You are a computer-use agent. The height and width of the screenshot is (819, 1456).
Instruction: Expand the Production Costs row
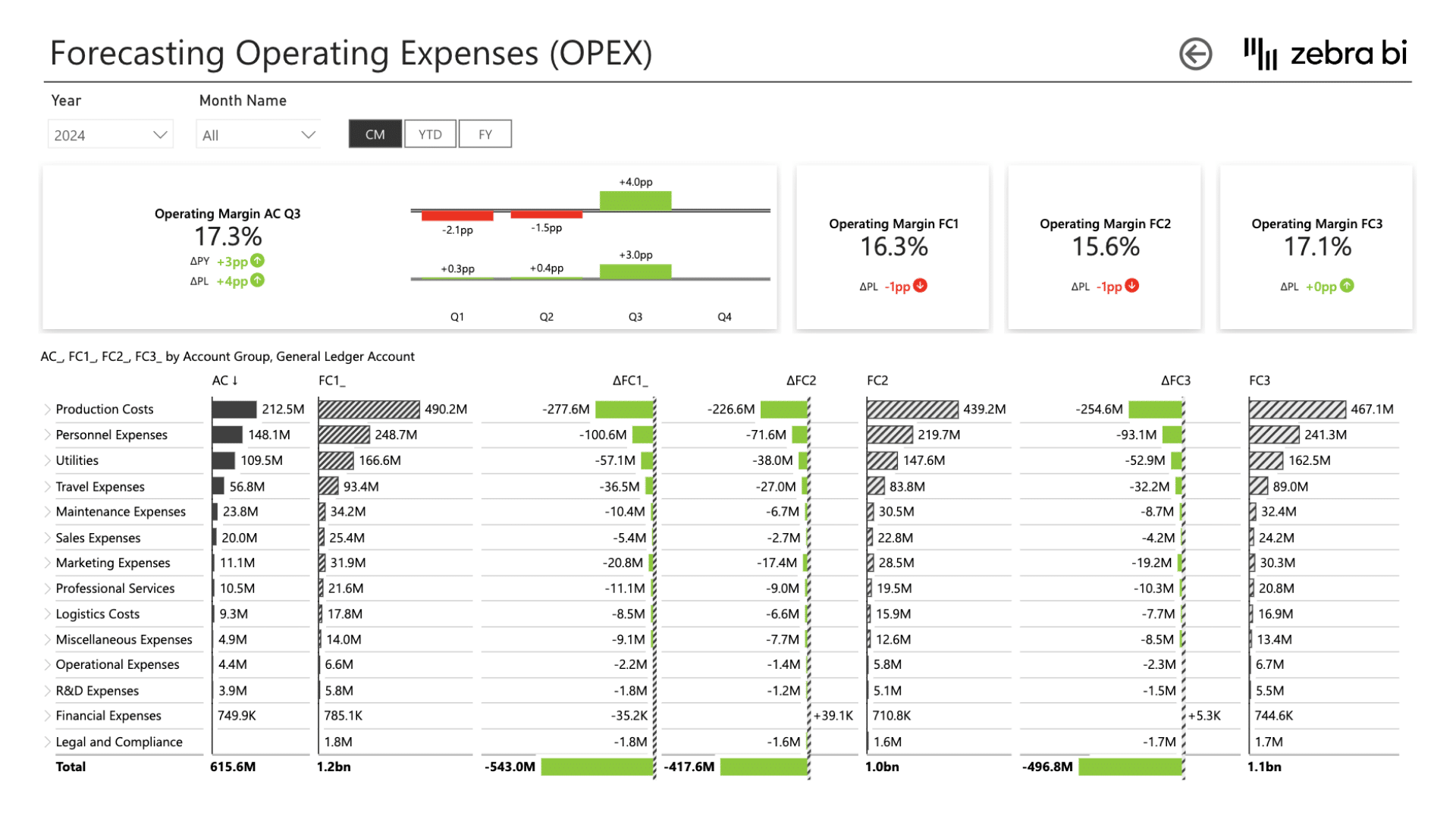coord(48,409)
